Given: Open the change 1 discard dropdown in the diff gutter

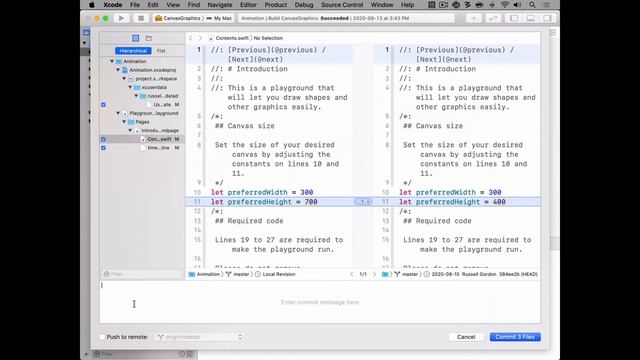Looking at the screenshot, I should click(363, 202).
